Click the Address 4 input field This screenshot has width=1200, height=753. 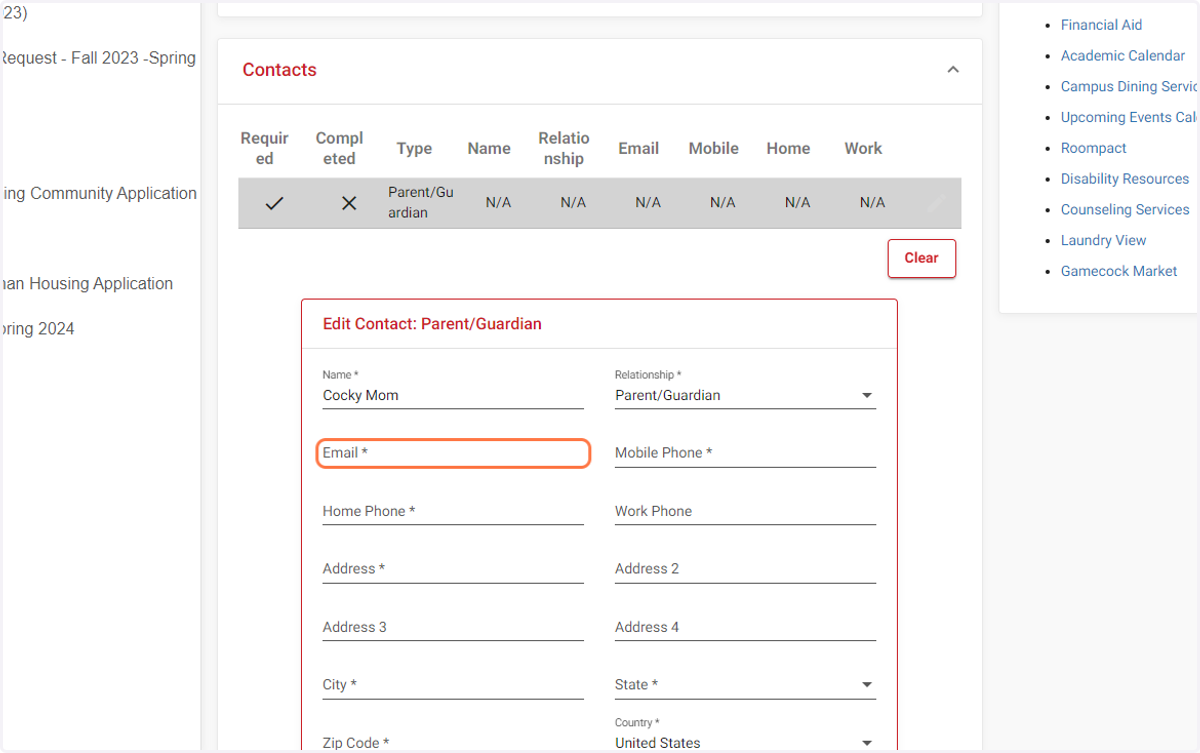[745, 627]
